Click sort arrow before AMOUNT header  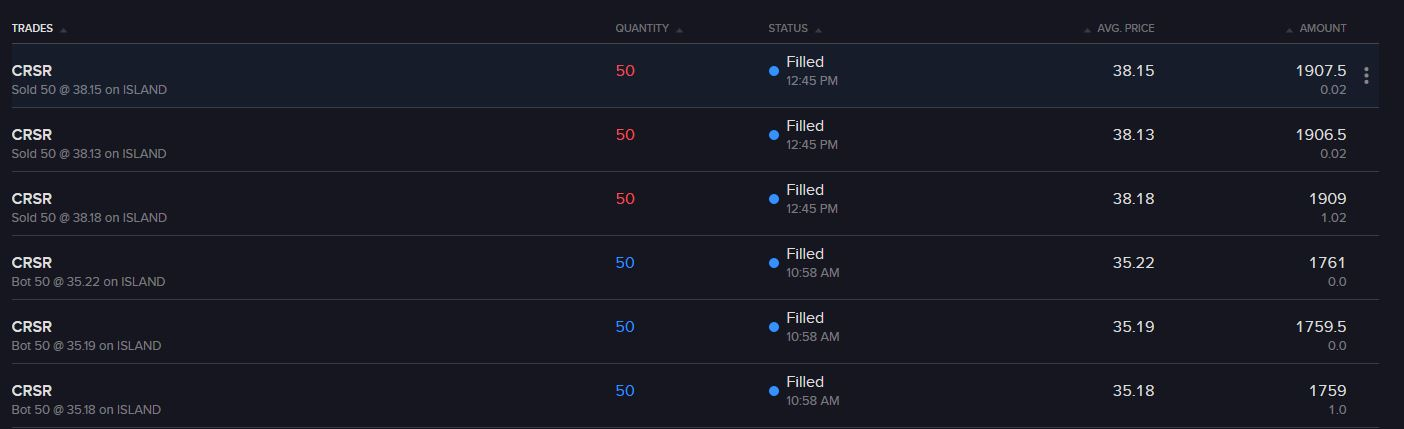point(1290,30)
